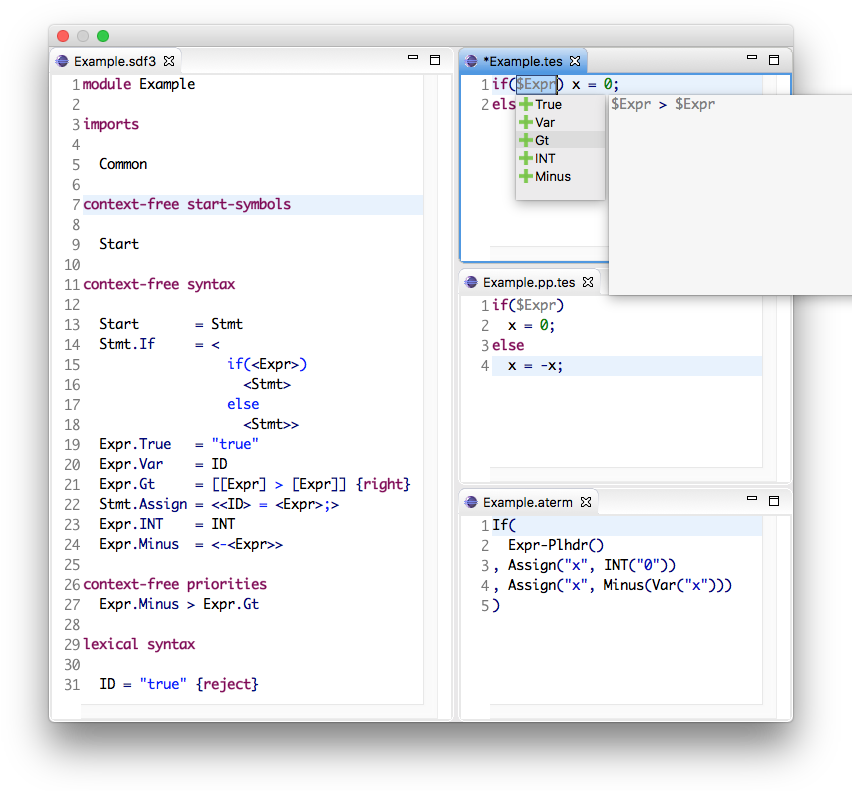This screenshot has height=791, width=852.
Task: Click 'x = -x;' in Example.pp.tes
Action: click(x=535, y=366)
